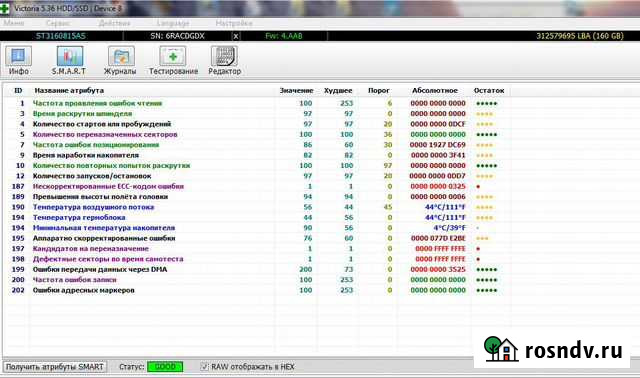Sort by Название атрибута column header
This screenshot has width=640, height=378.
click(69, 90)
